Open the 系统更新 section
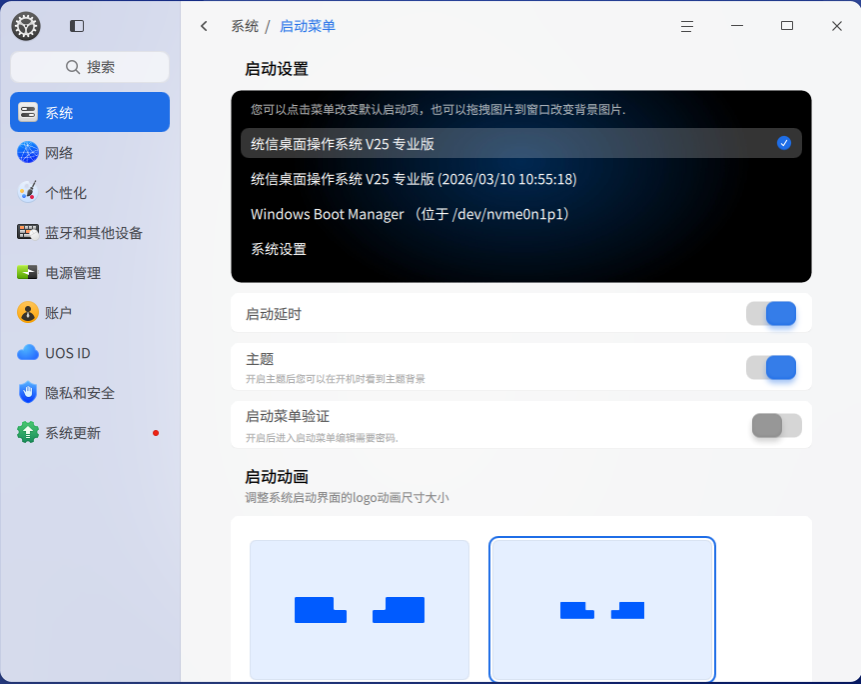 [x=90, y=433]
